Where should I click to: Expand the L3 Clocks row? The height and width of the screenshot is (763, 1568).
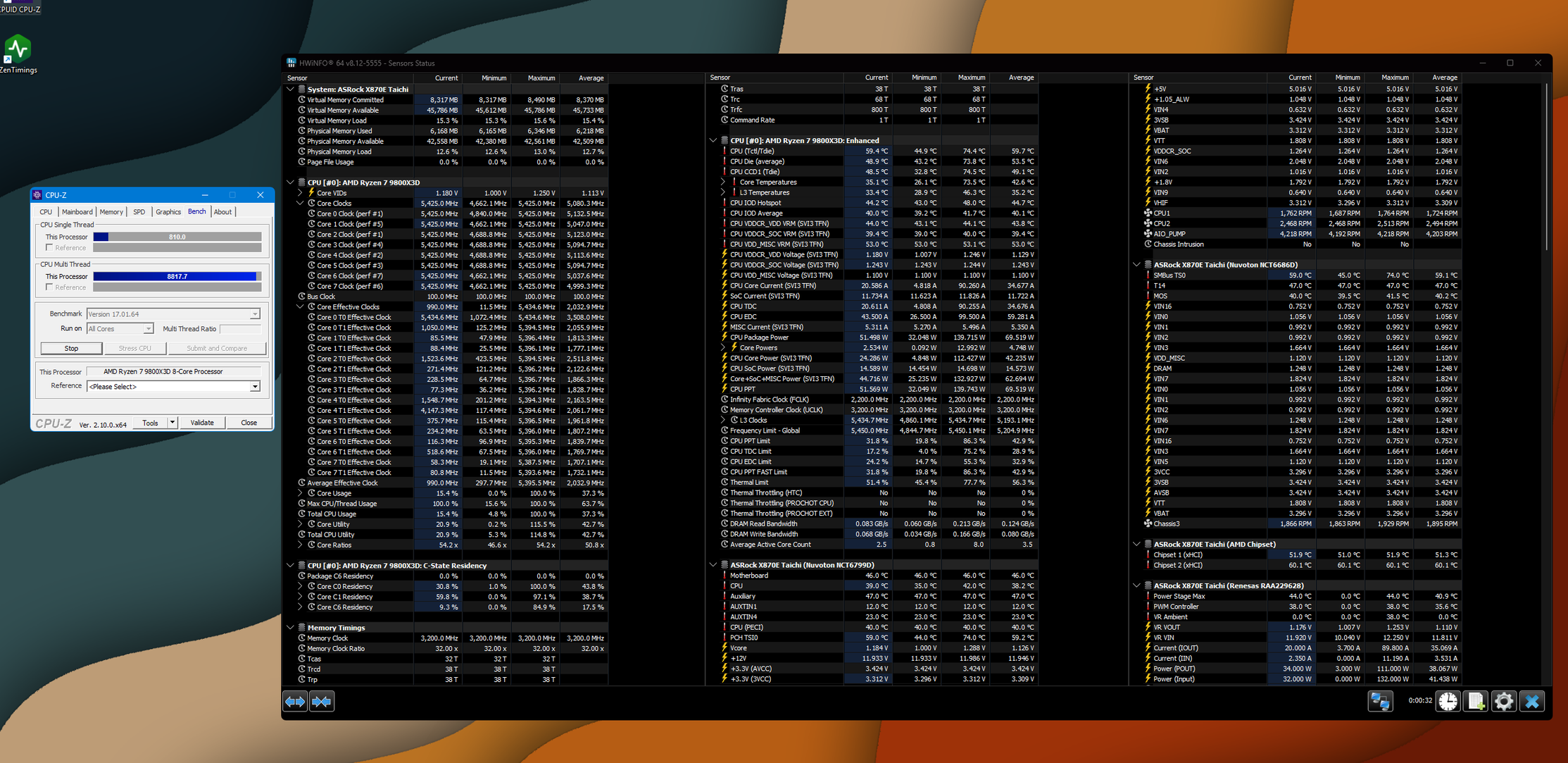(x=723, y=420)
